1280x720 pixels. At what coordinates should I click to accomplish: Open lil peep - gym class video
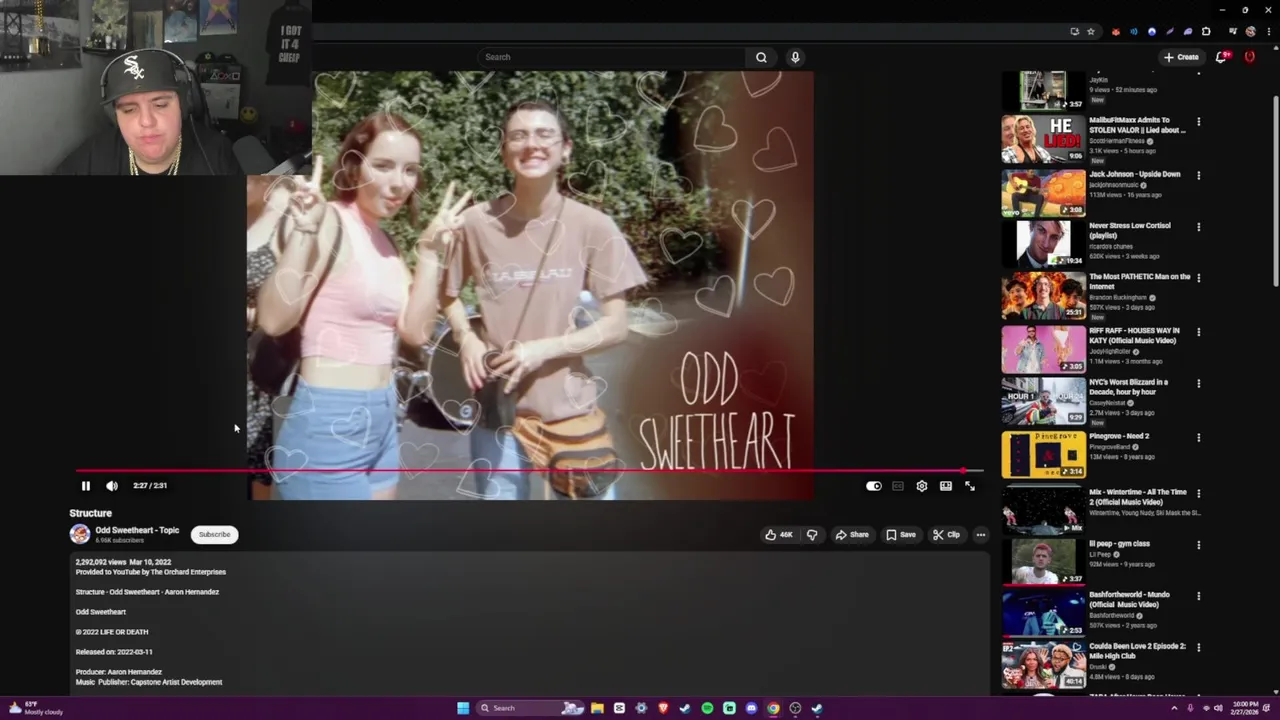(x=1119, y=544)
